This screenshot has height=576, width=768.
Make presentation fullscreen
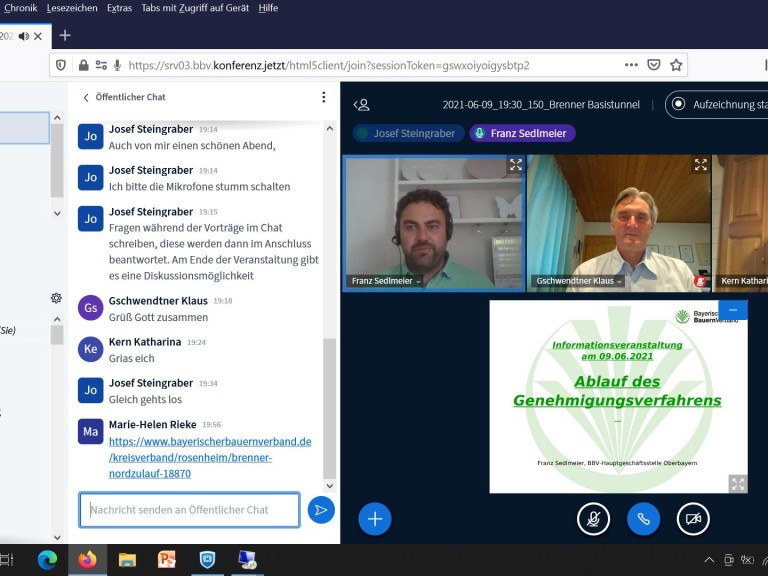pos(738,484)
